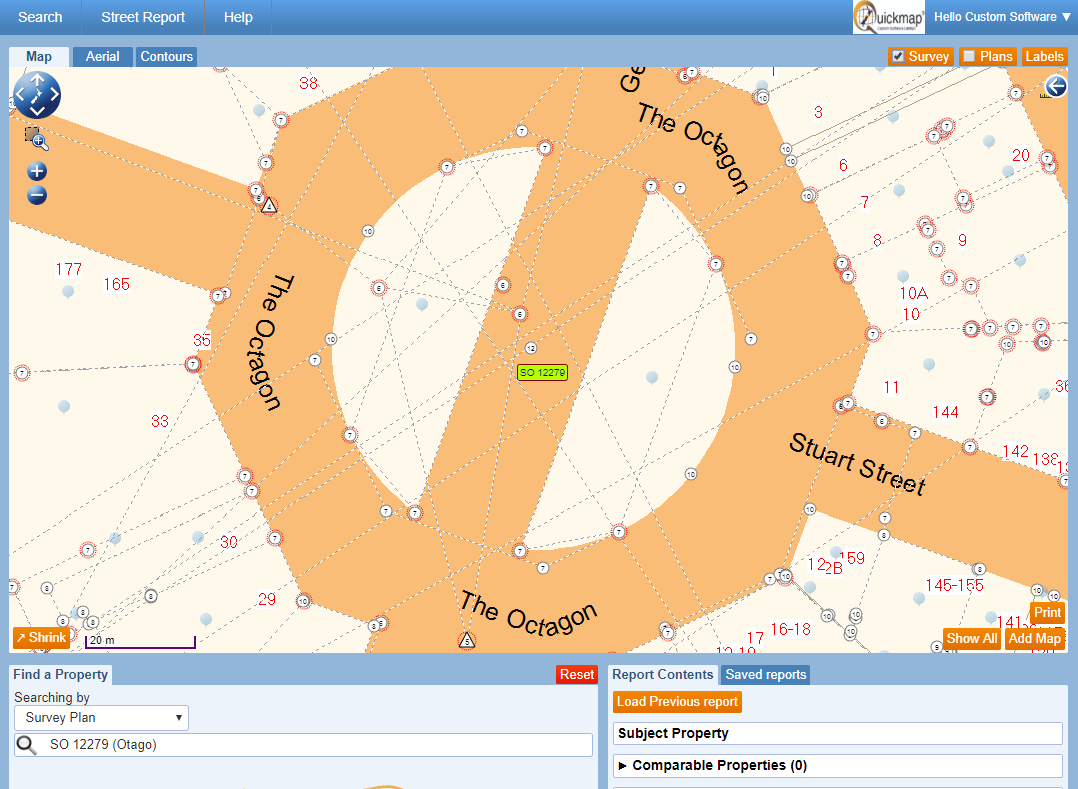1078x789 pixels.
Task: Click property number 144 on map
Action: click(945, 412)
